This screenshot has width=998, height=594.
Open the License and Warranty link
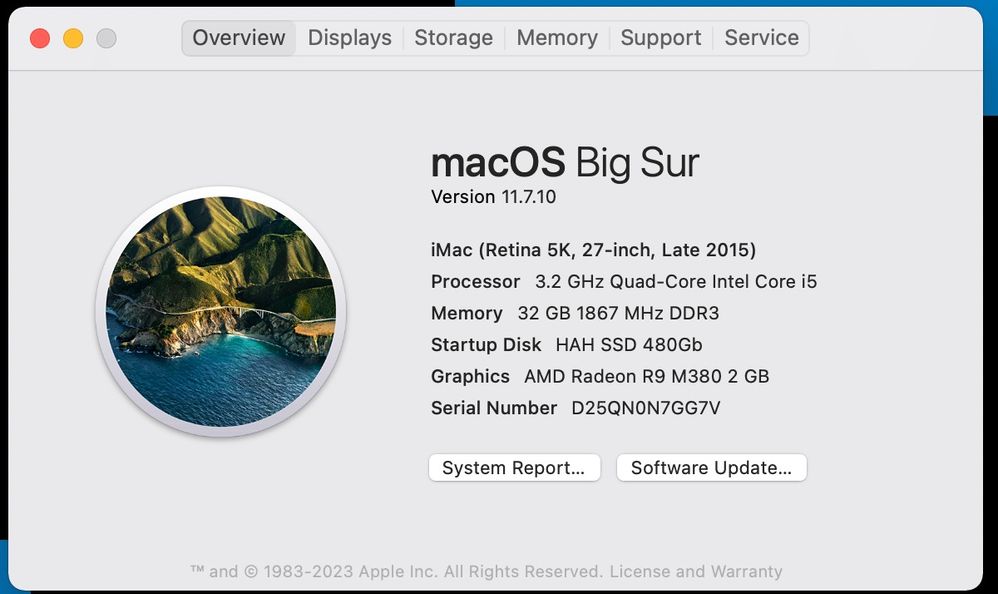pos(695,572)
